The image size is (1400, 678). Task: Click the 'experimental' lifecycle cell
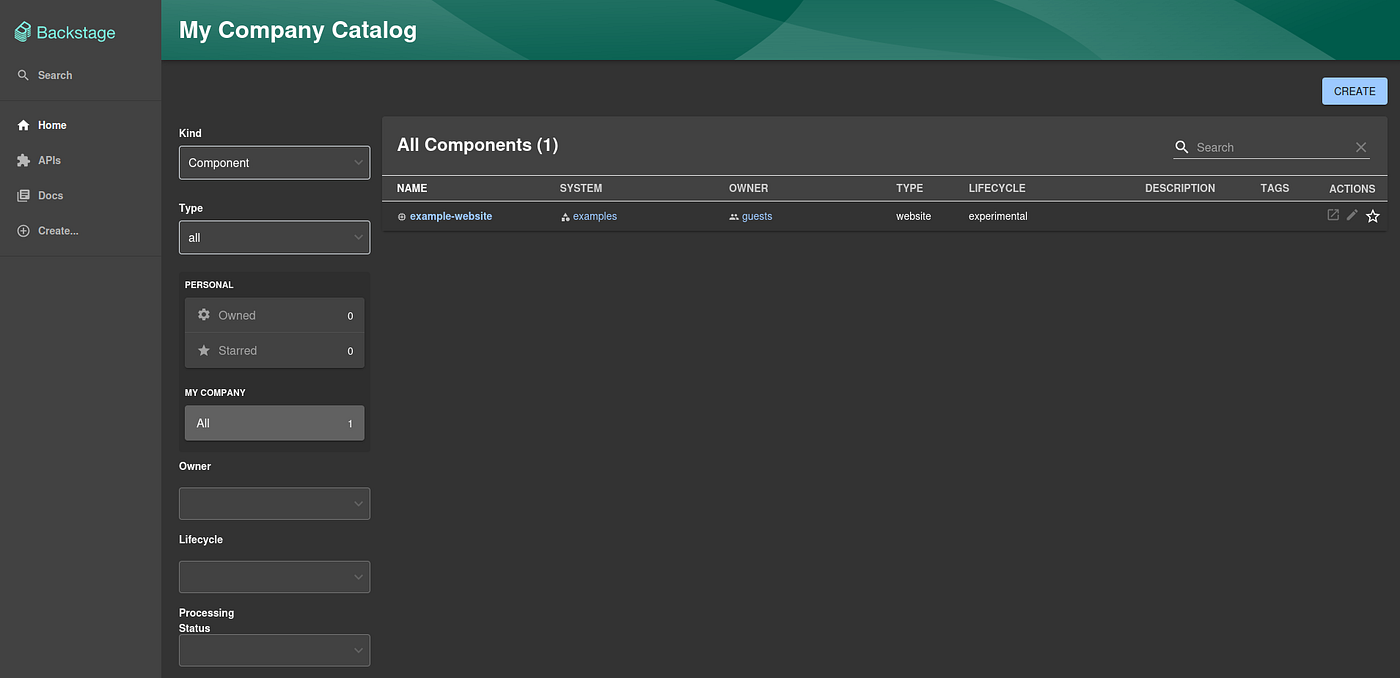point(998,216)
